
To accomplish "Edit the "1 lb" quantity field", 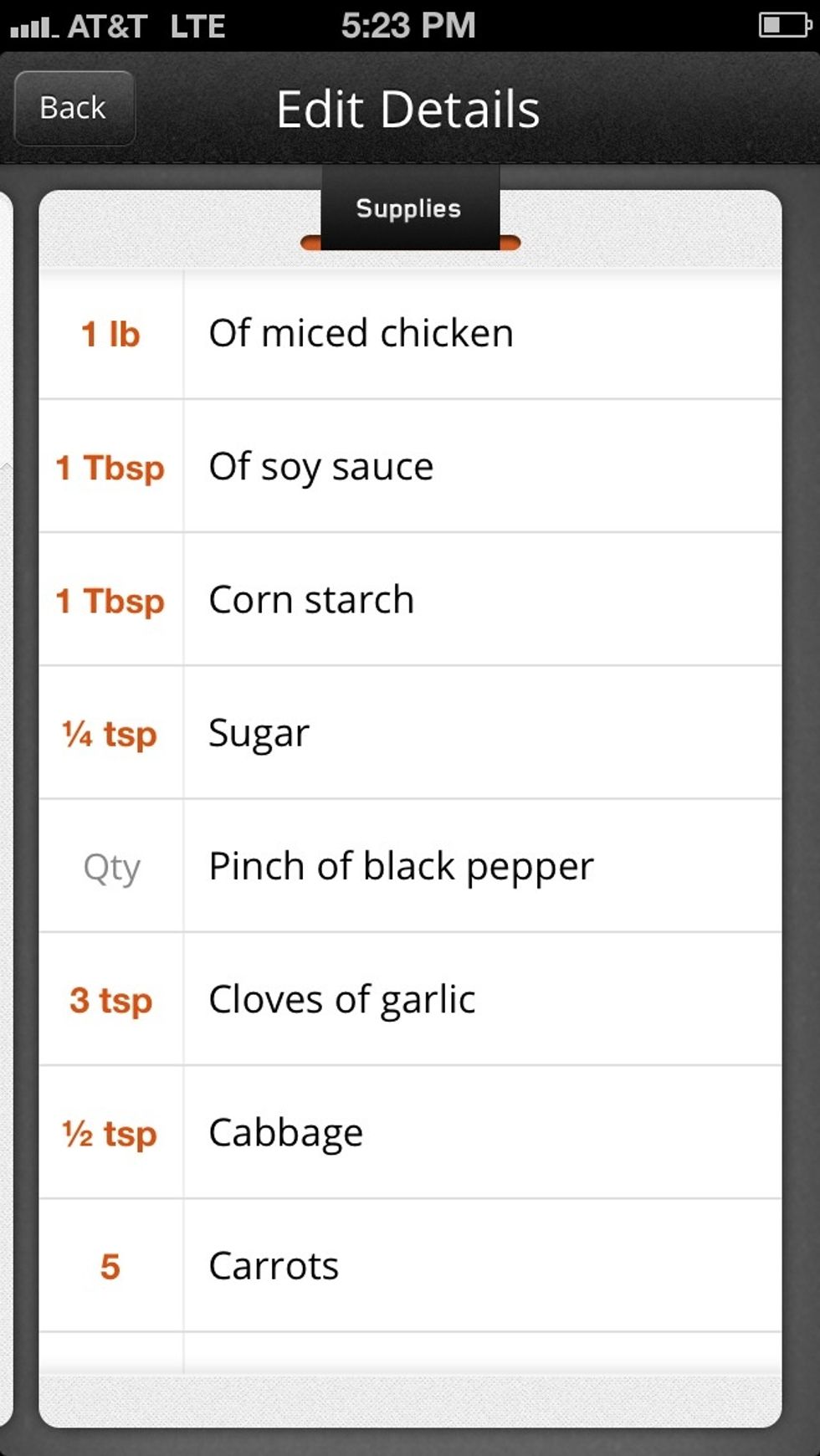I will click(110, 334).
